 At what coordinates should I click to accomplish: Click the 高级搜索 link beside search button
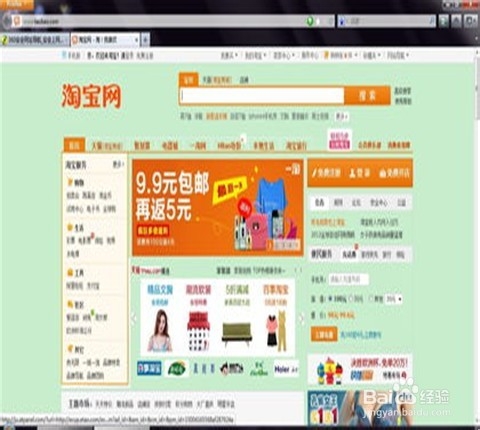pyautogui.click(x=403, y=91)
